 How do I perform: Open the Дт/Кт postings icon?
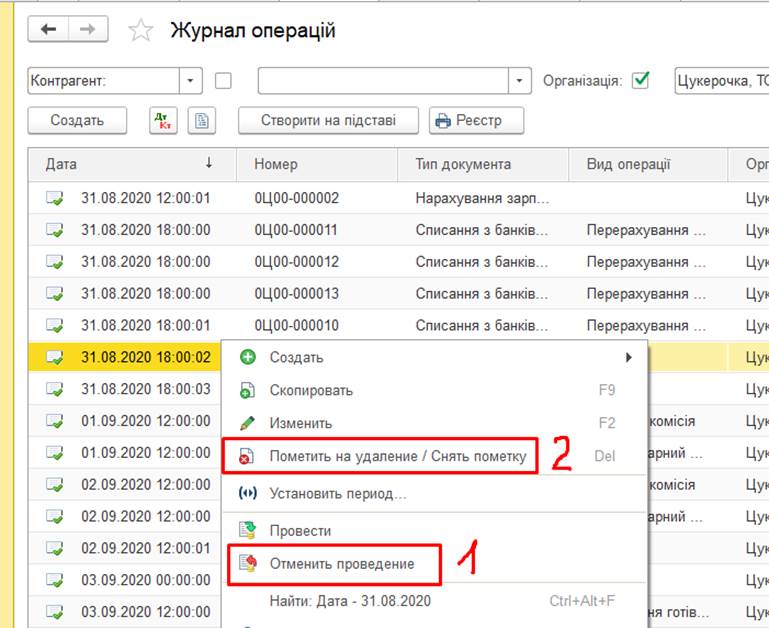[x=162, y=121]
